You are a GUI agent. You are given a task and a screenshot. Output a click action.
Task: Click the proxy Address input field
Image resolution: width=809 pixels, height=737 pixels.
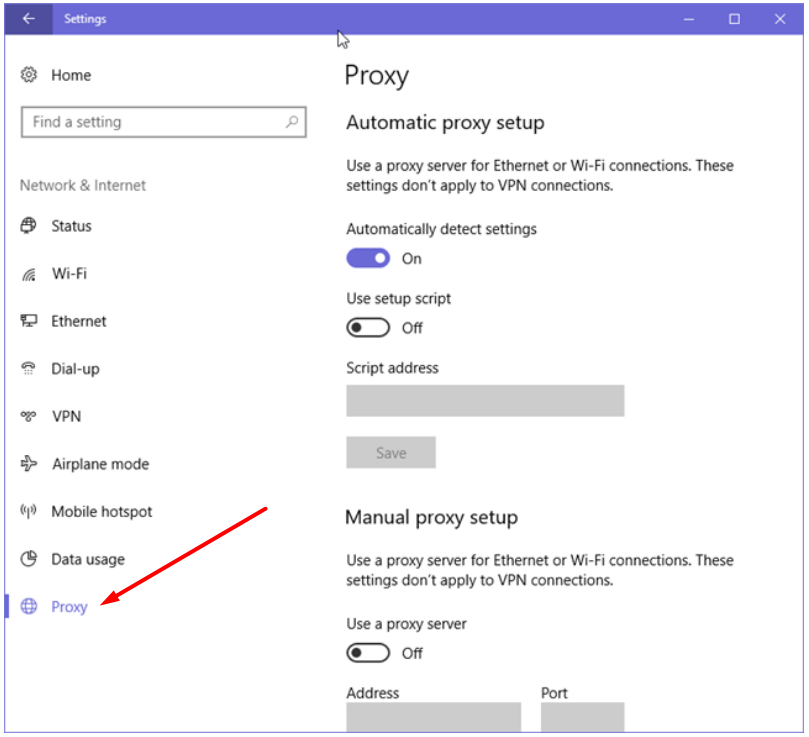[x=433, y=717]
